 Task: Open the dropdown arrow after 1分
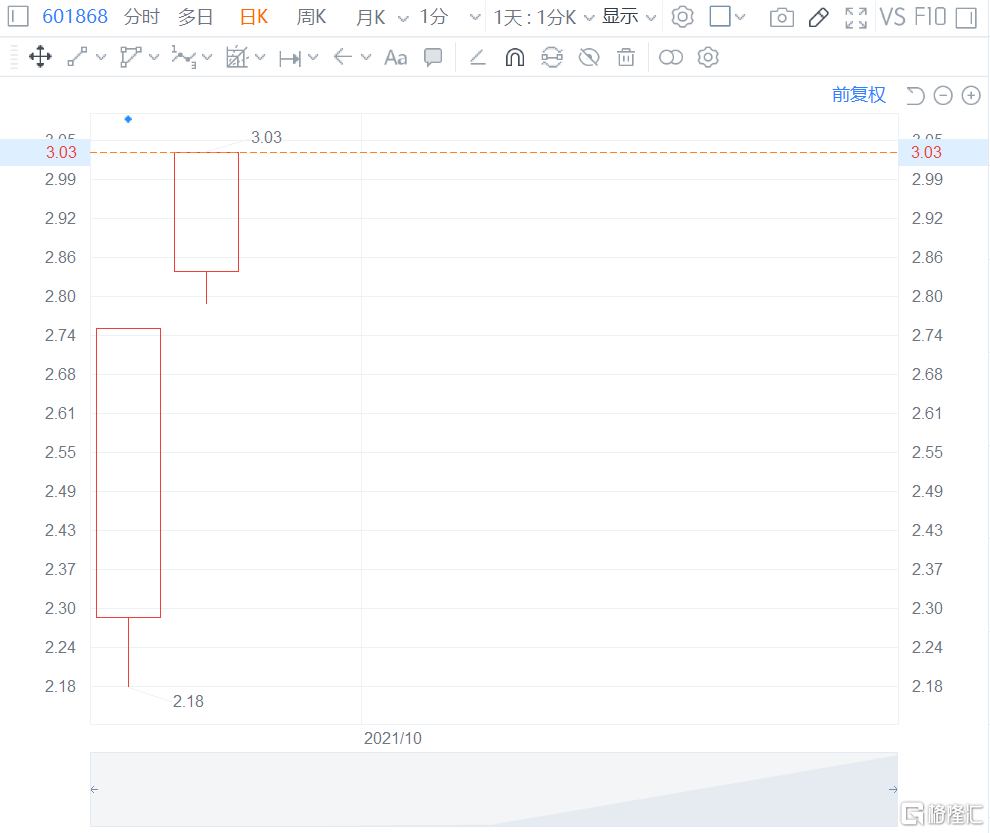pos(475,18)
